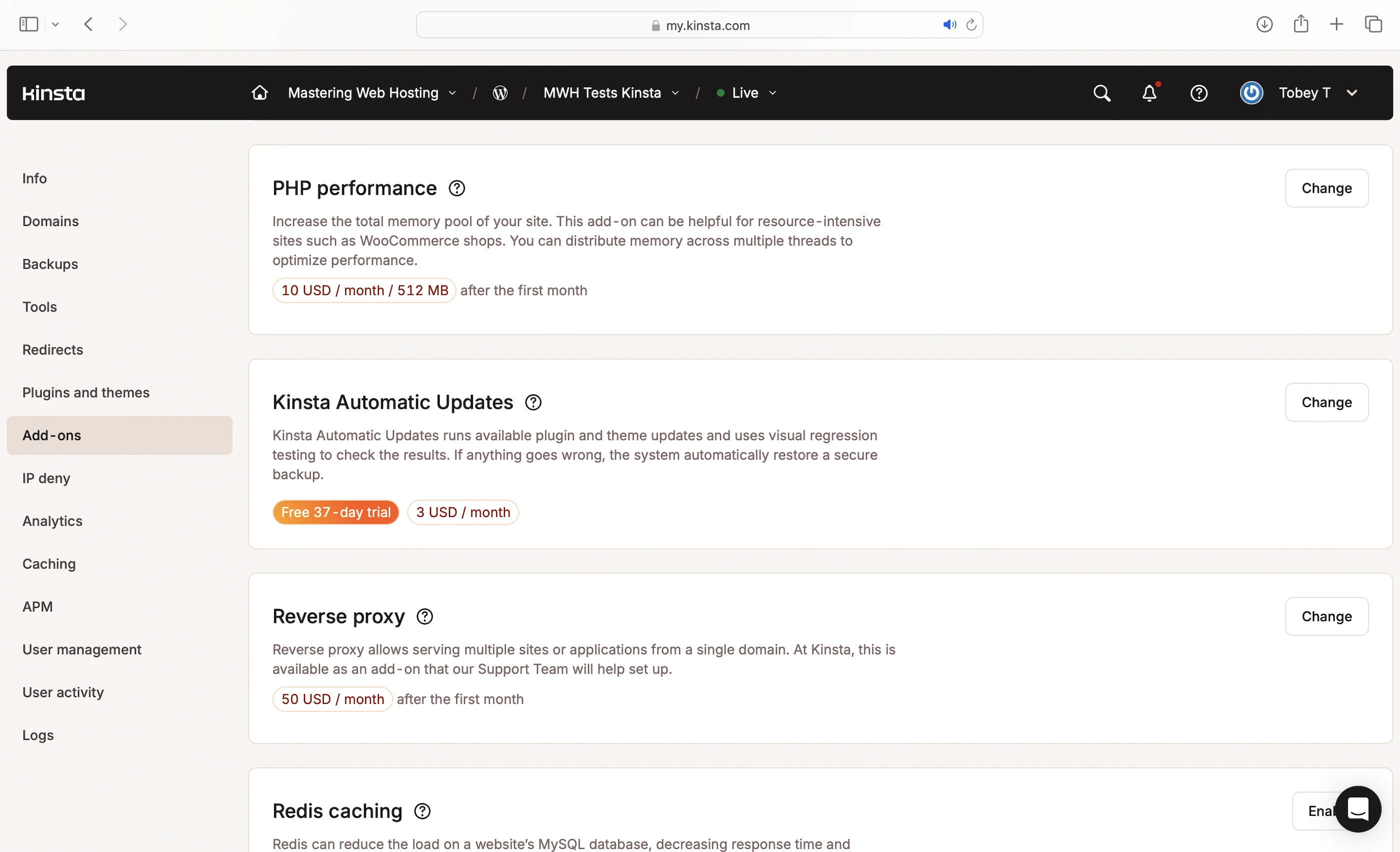Open the Intercom chat bubble

(x=1358, y=809)
